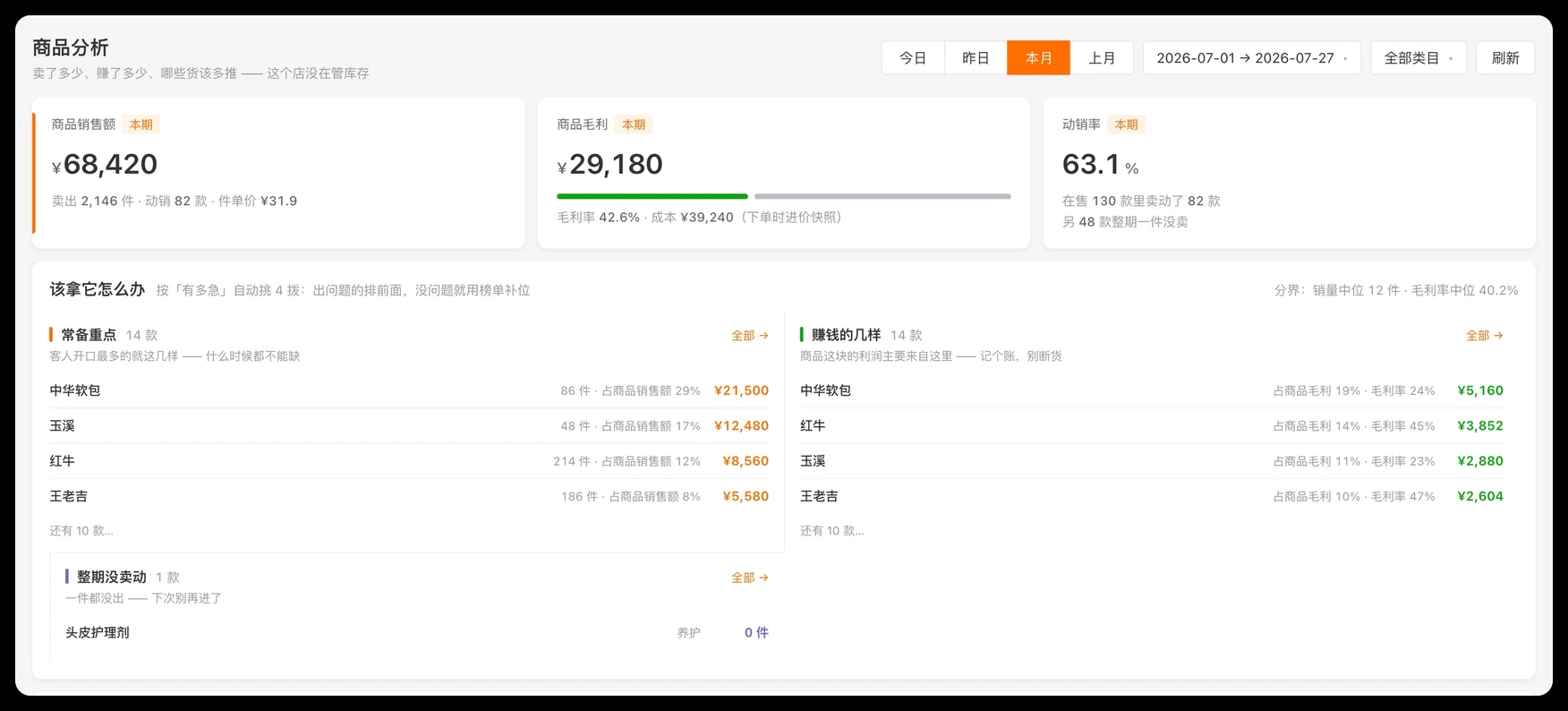The image size is (1568, 711).
Task: Open 全部 link for 常备重点 section
Action: [x=750, y=336]
